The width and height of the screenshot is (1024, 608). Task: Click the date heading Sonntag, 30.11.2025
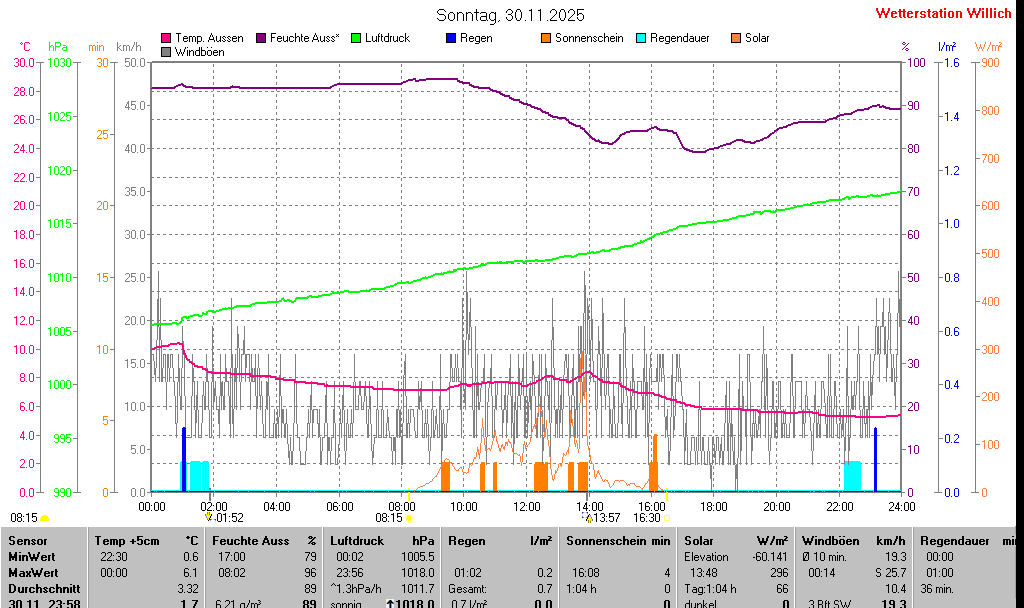511,15
